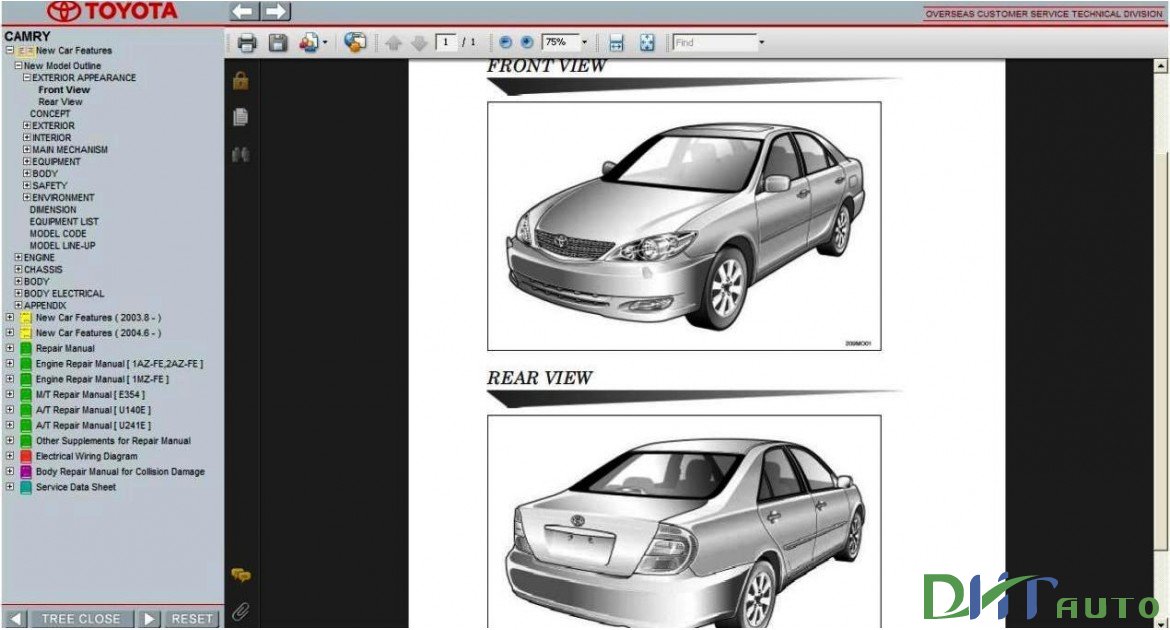The height and width of the screenshot is (630, 1170).
Task: Open the share dropdown arrow beside the collaborate icon
Action: (325, 43)
